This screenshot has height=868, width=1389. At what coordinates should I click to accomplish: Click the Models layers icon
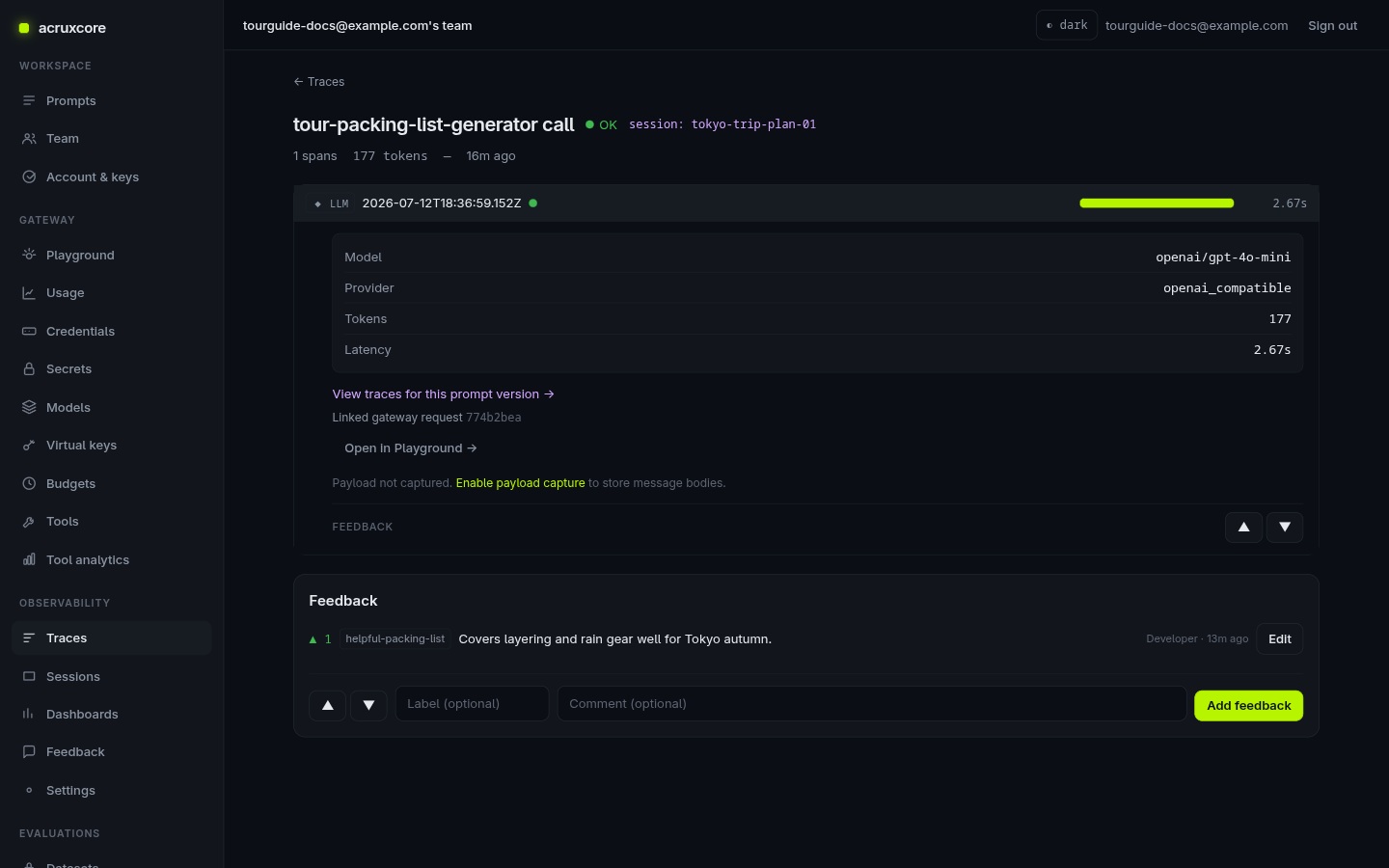pyautogui.click(x=29, y=407)
